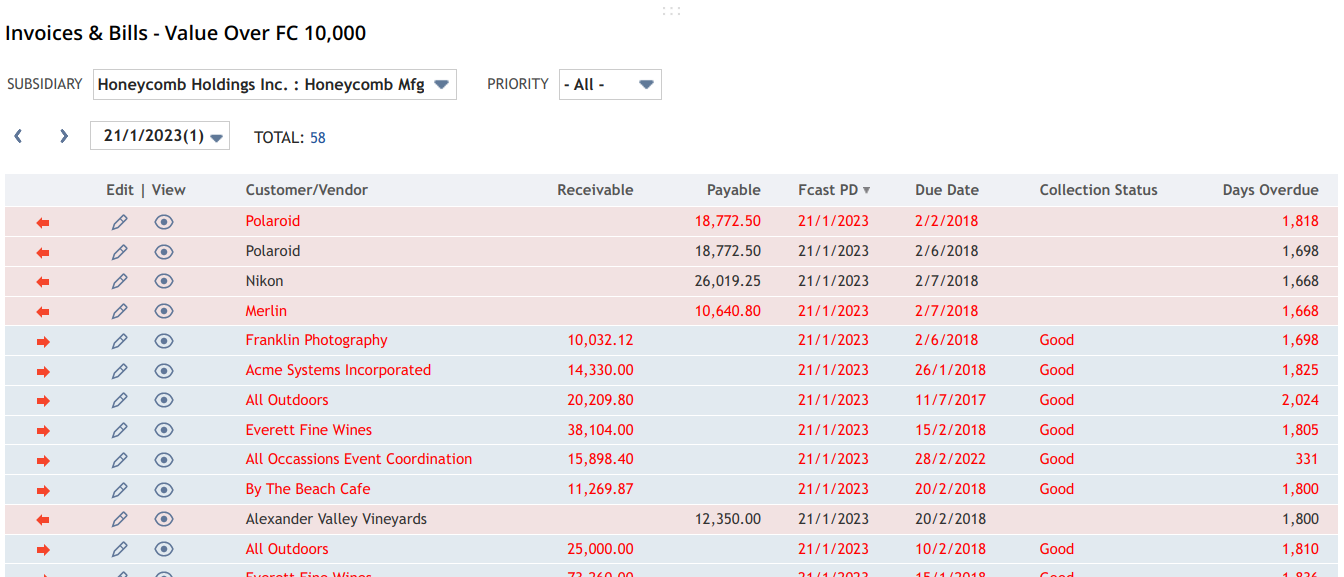The width and height of the screenshot is (1344, 577).
Task: Edit the All Outdoors 20,209.80 invoice
Action: [x=120, y=401]
